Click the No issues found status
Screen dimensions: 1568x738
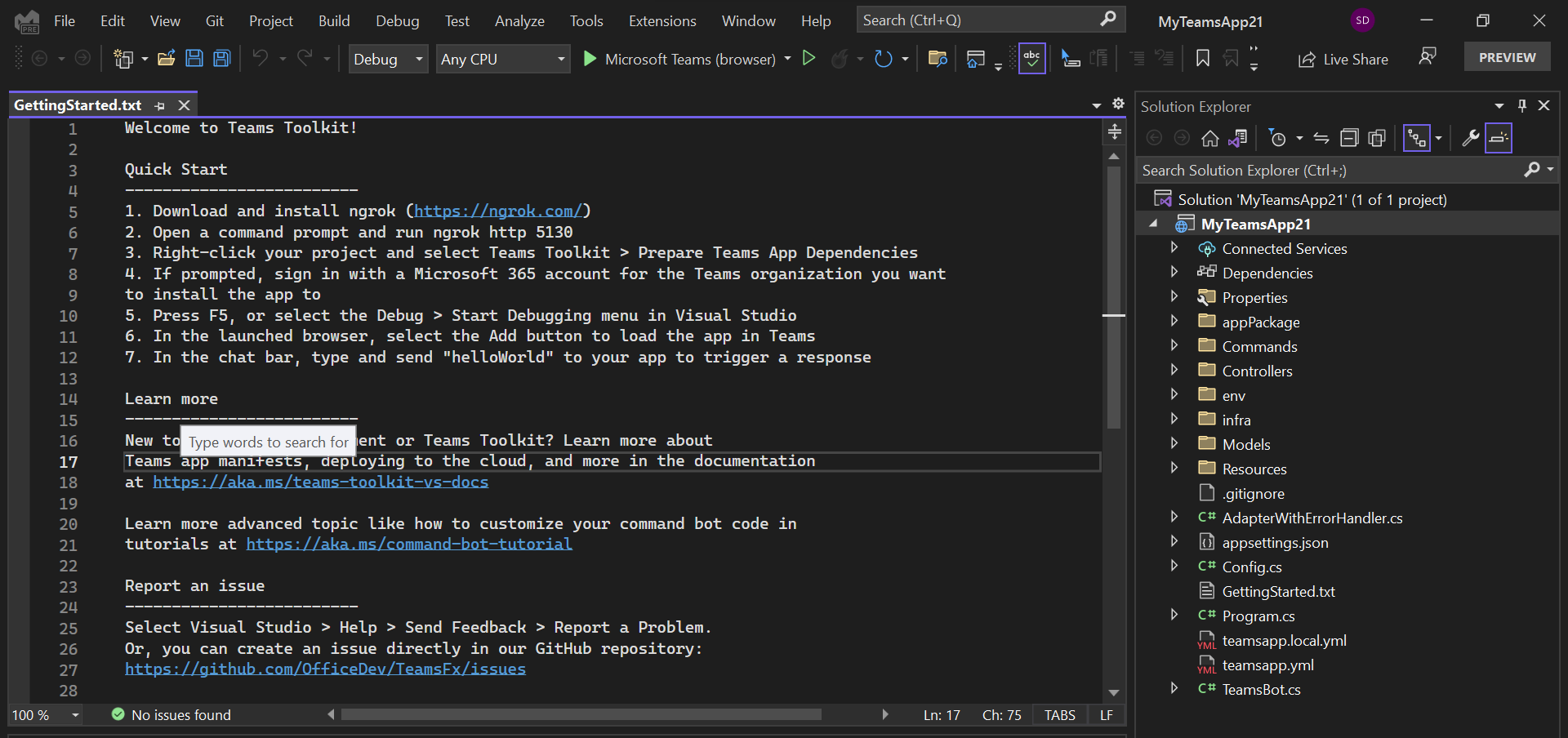[171, 715]
